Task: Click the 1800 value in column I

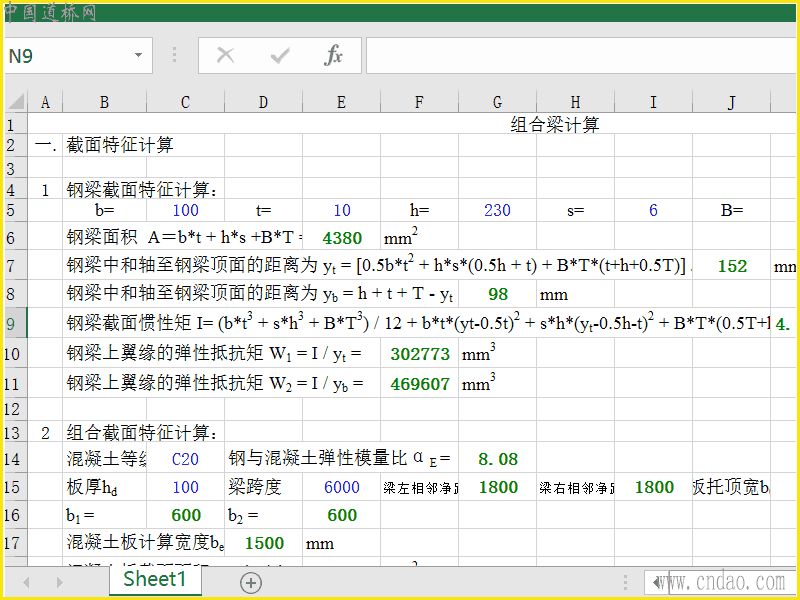Action: coord(654,487)
